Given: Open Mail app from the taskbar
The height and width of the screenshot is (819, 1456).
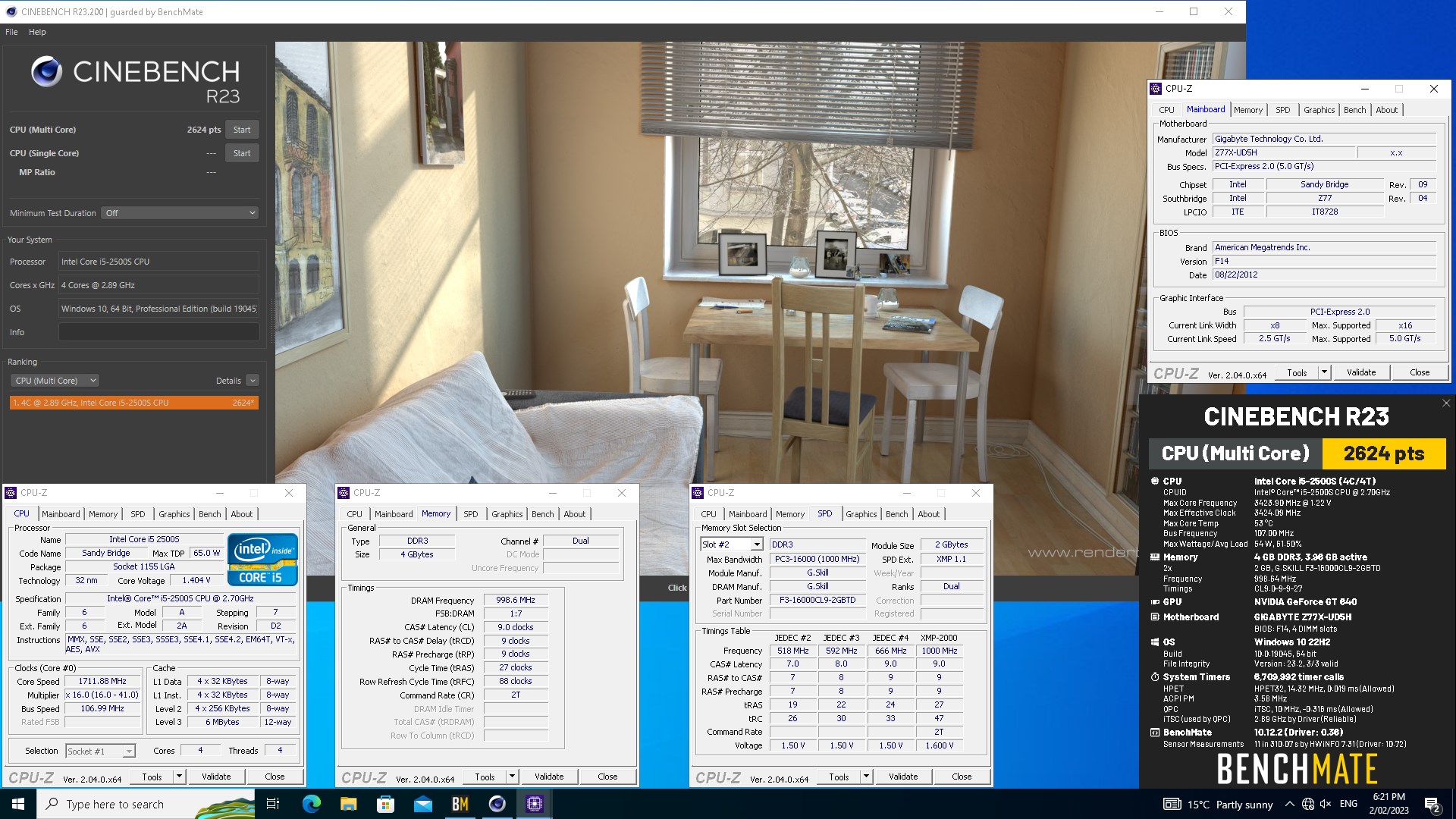Looking at the screenshot, I should tap(423, 804).
